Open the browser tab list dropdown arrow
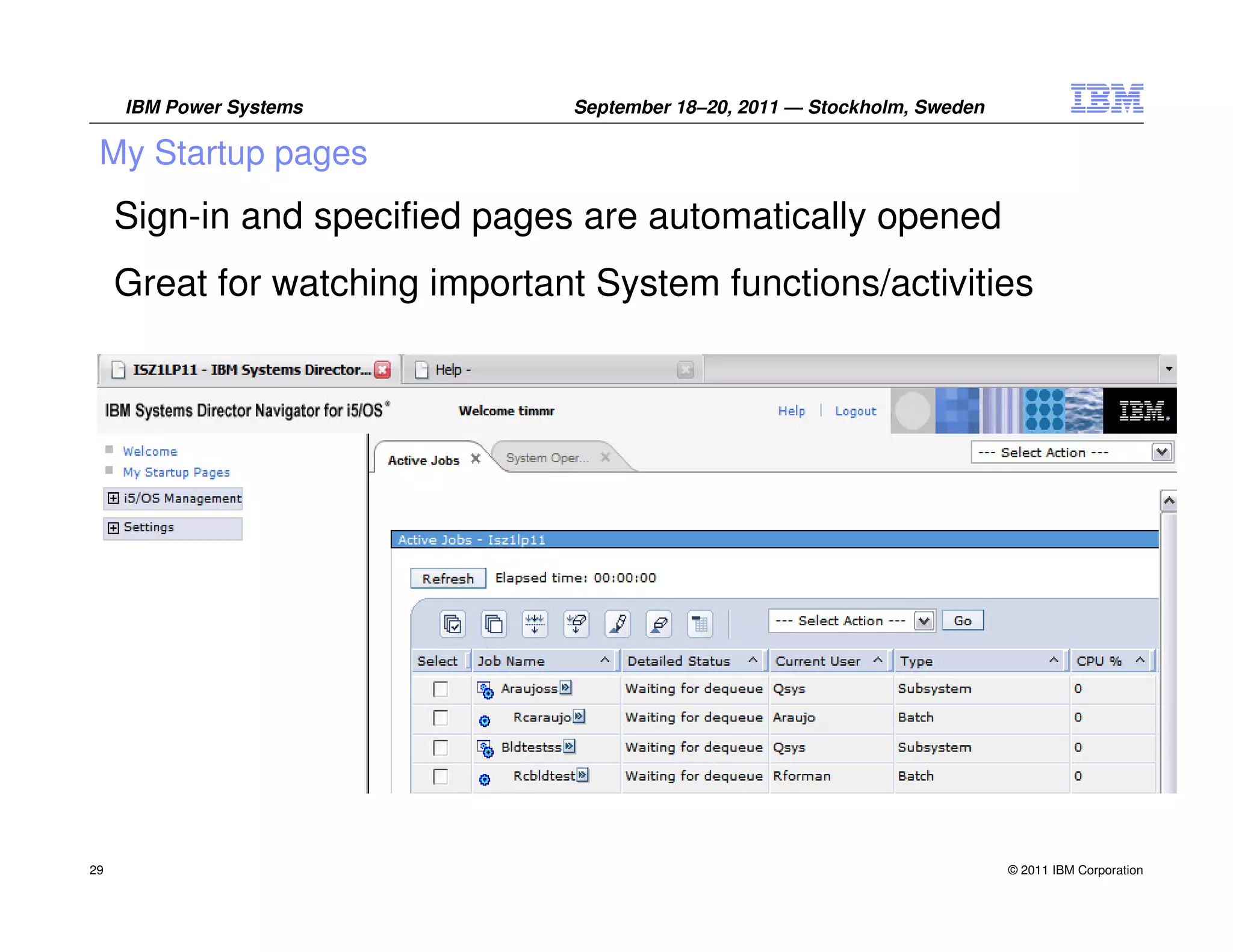Image resolution: width=1233 pixels, height=952 pixels. (x=1169, y=369)
